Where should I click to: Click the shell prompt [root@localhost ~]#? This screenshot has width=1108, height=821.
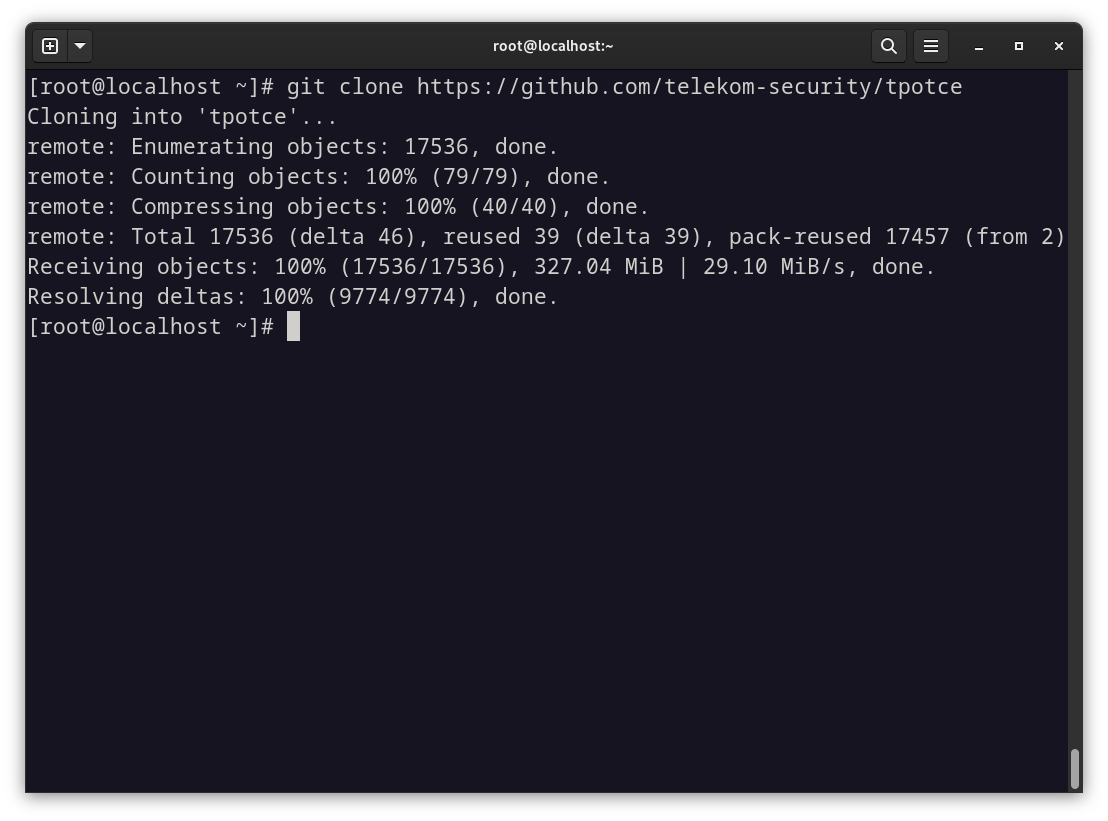click(x=150, y=326)
